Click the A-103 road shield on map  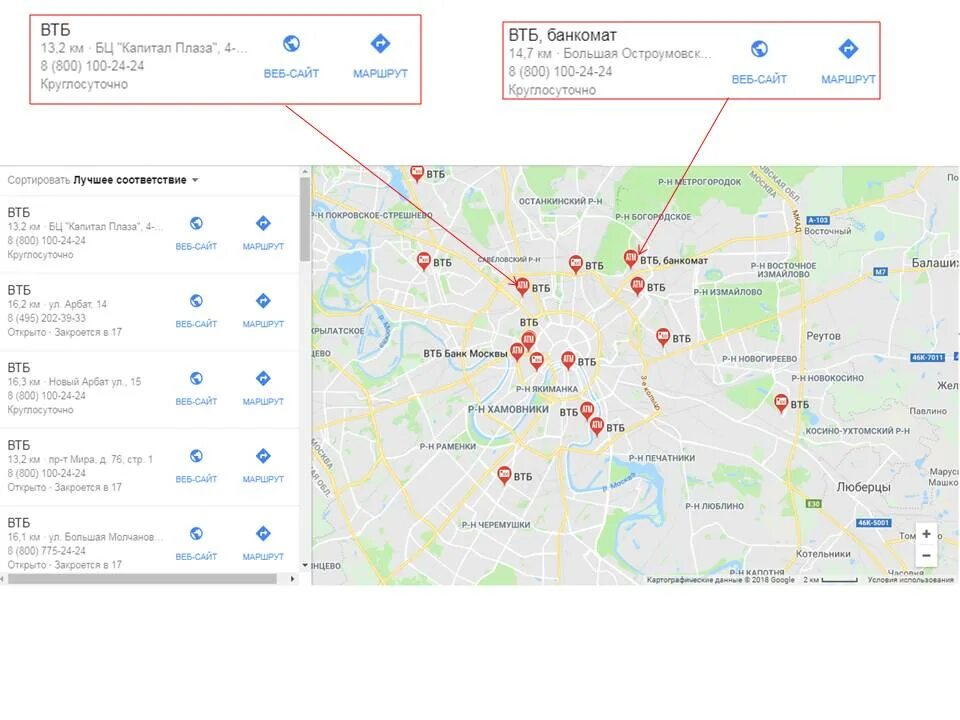[819, 220]
